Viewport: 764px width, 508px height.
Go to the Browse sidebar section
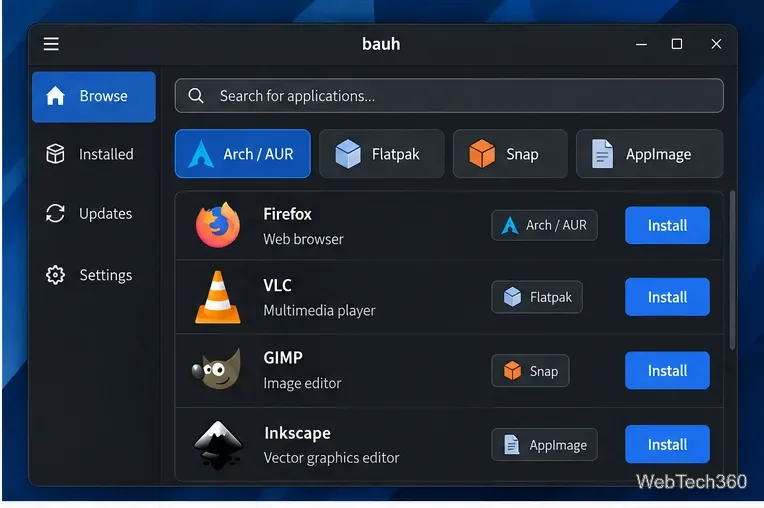(x=94, y=96)
